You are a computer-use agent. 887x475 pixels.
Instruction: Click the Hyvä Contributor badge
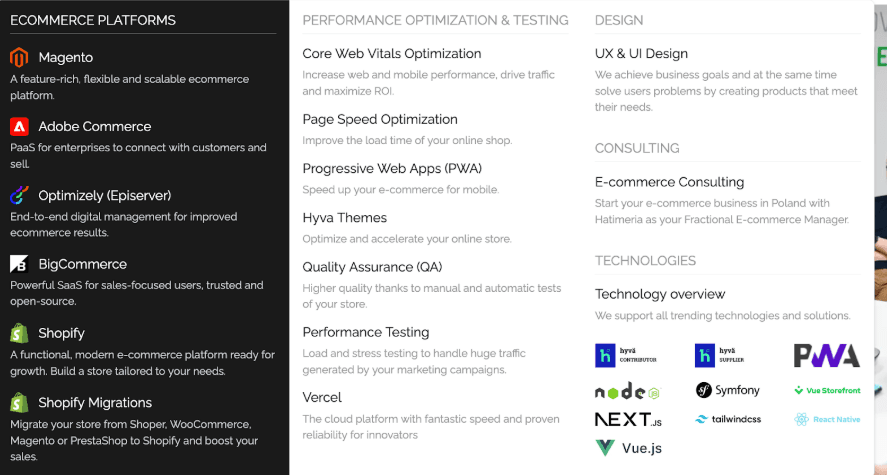point(627,355)
